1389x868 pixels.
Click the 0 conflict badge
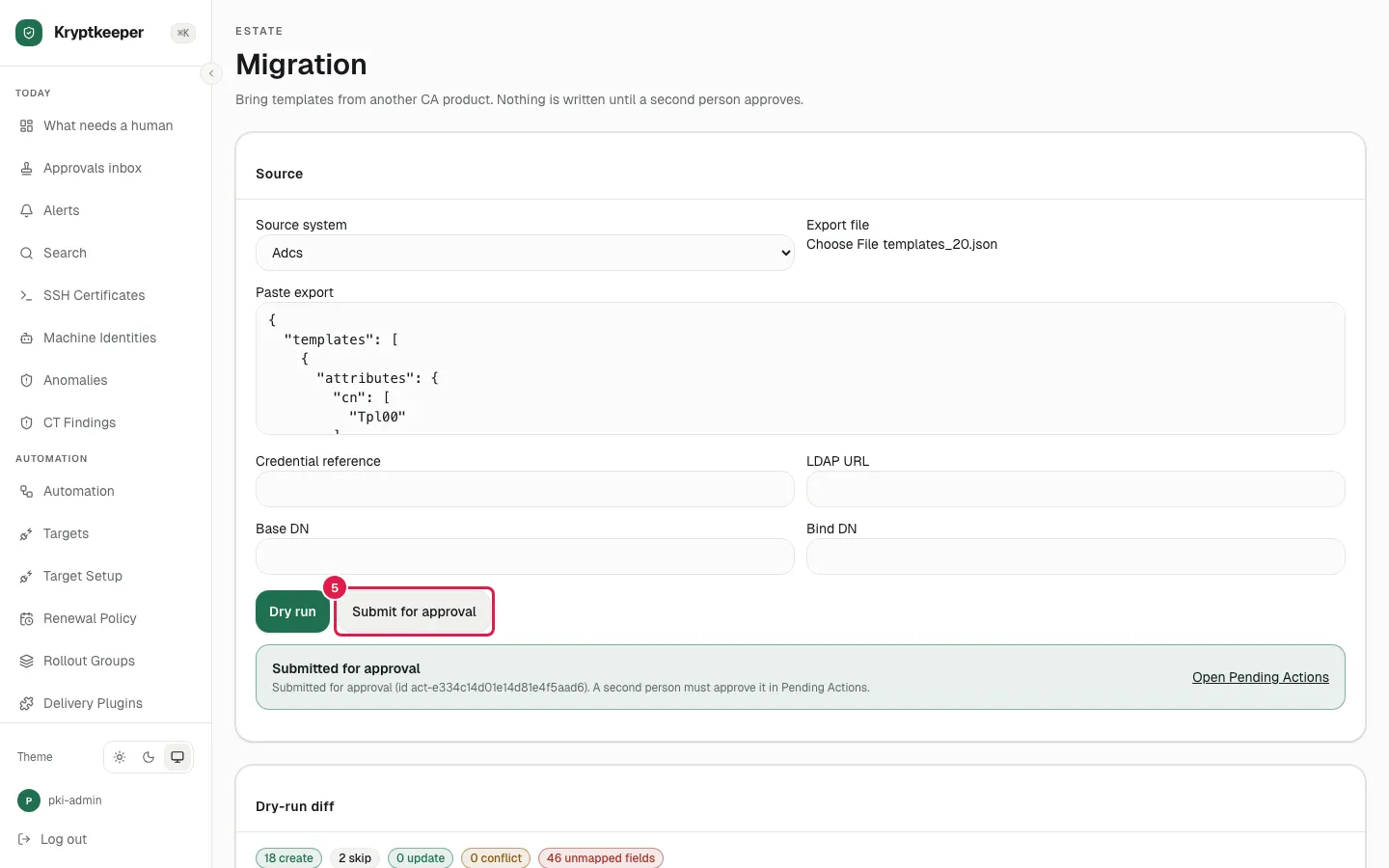[496, 858]
